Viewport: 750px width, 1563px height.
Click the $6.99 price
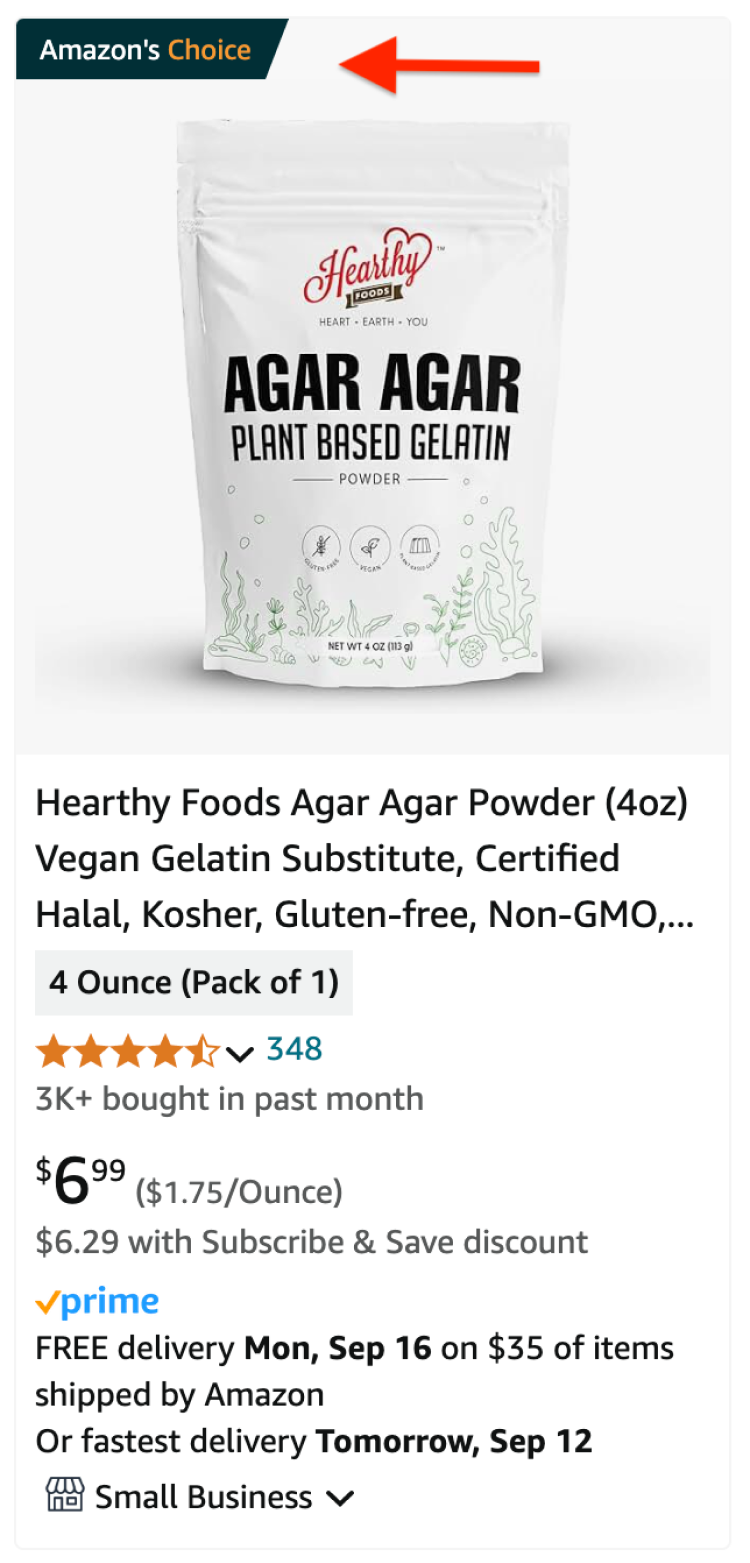click(x=82, y=1181)
